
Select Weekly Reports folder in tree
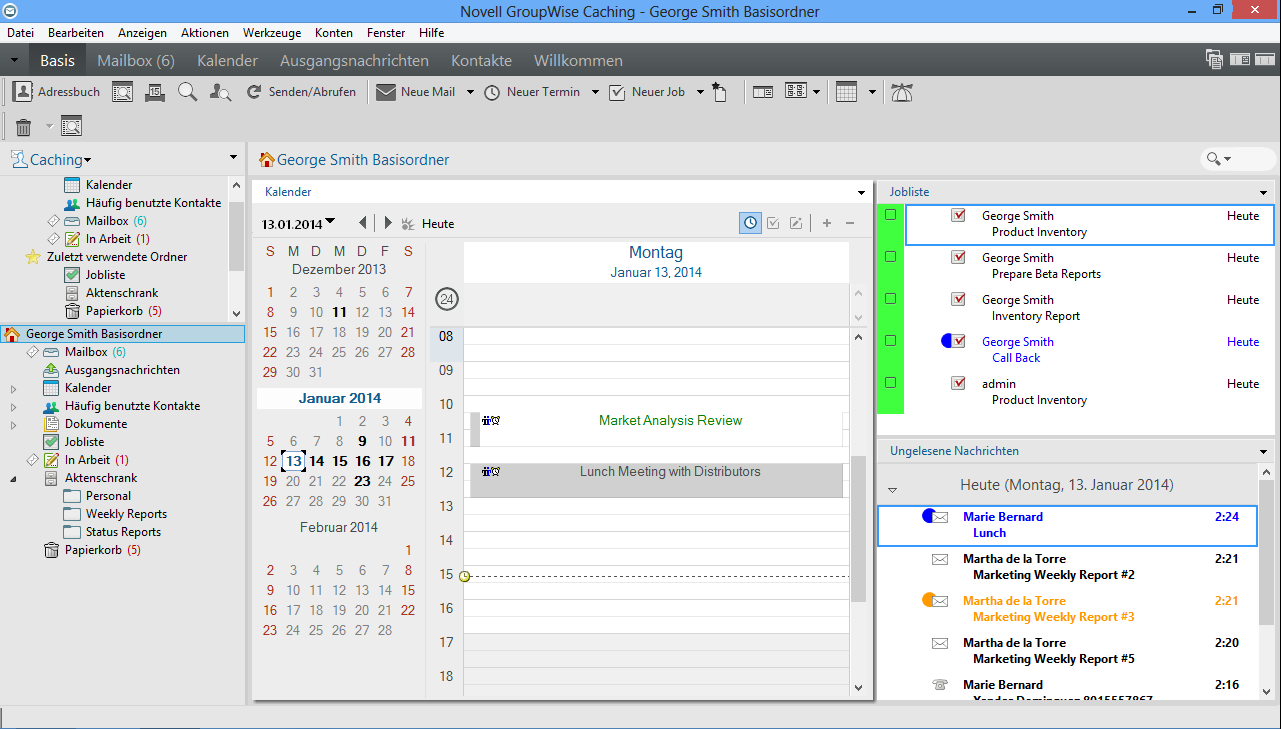[x=126, y=514]
